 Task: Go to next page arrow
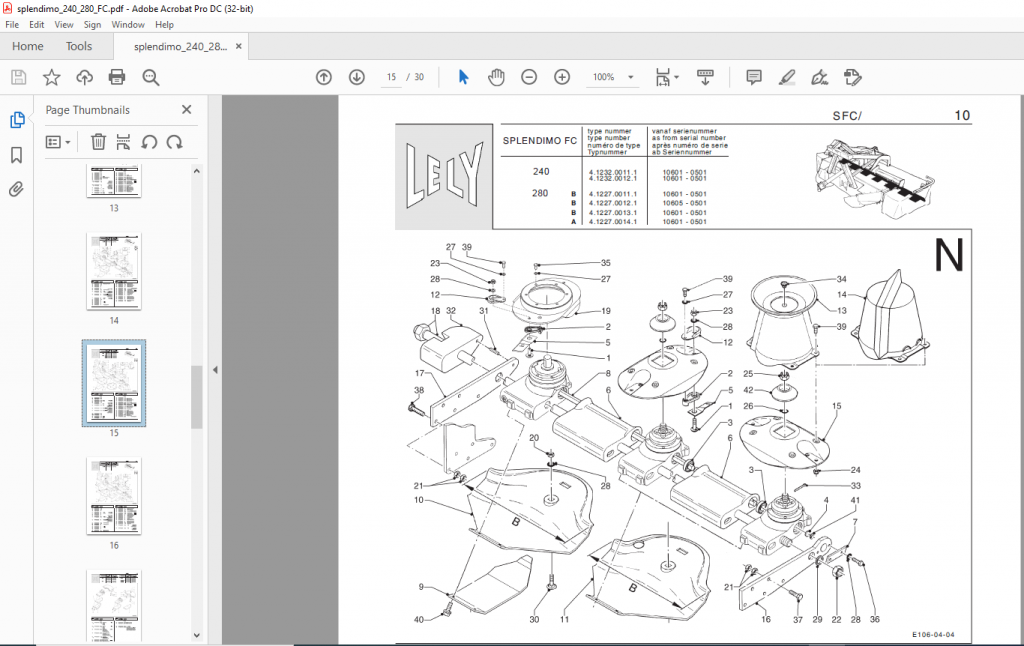[x=357, y=77]
